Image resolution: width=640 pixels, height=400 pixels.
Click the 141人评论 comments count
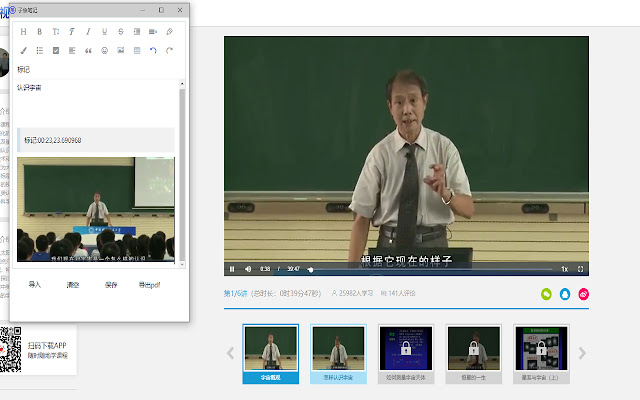(x=398, y=293)
